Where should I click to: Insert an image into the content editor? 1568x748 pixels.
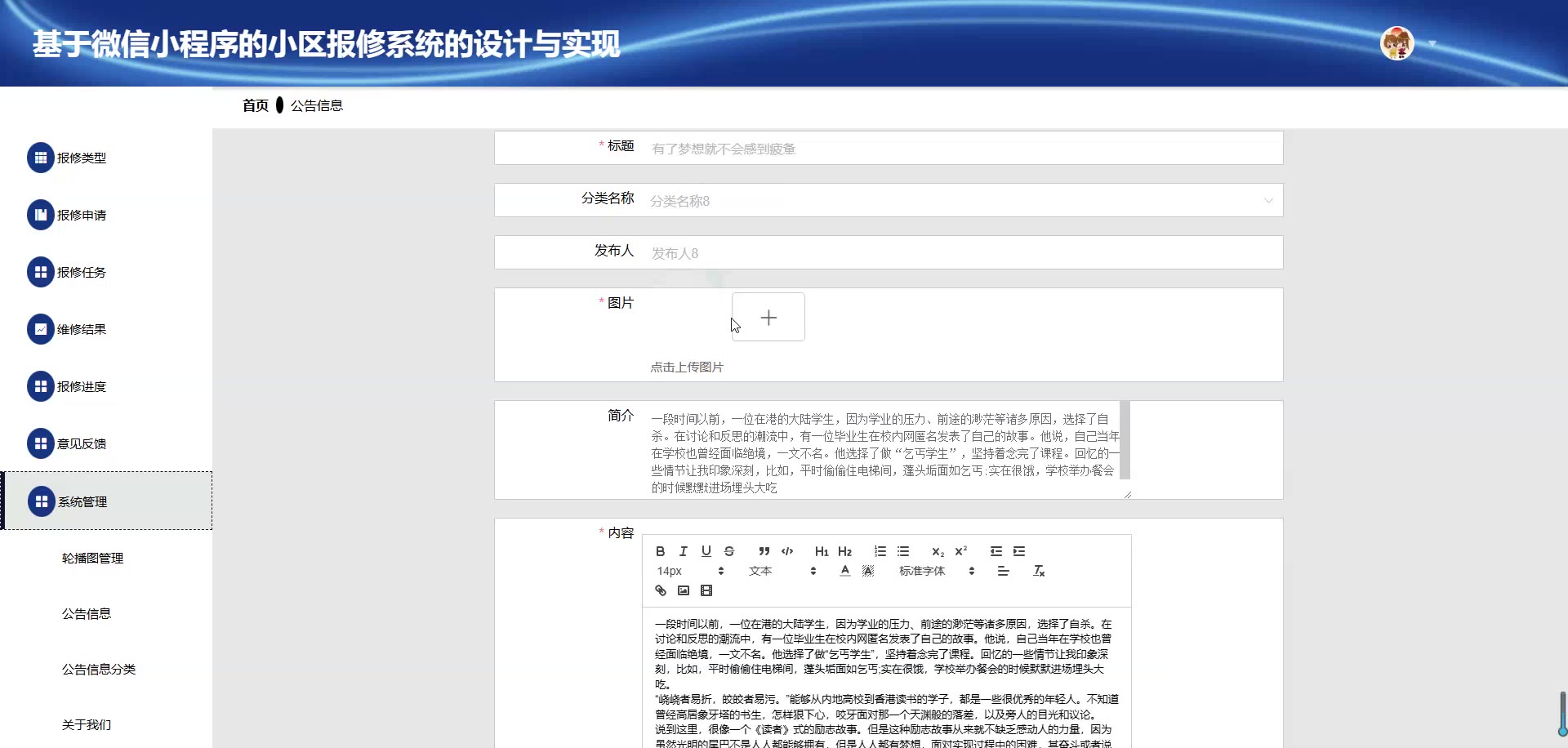tap(684, 590)
